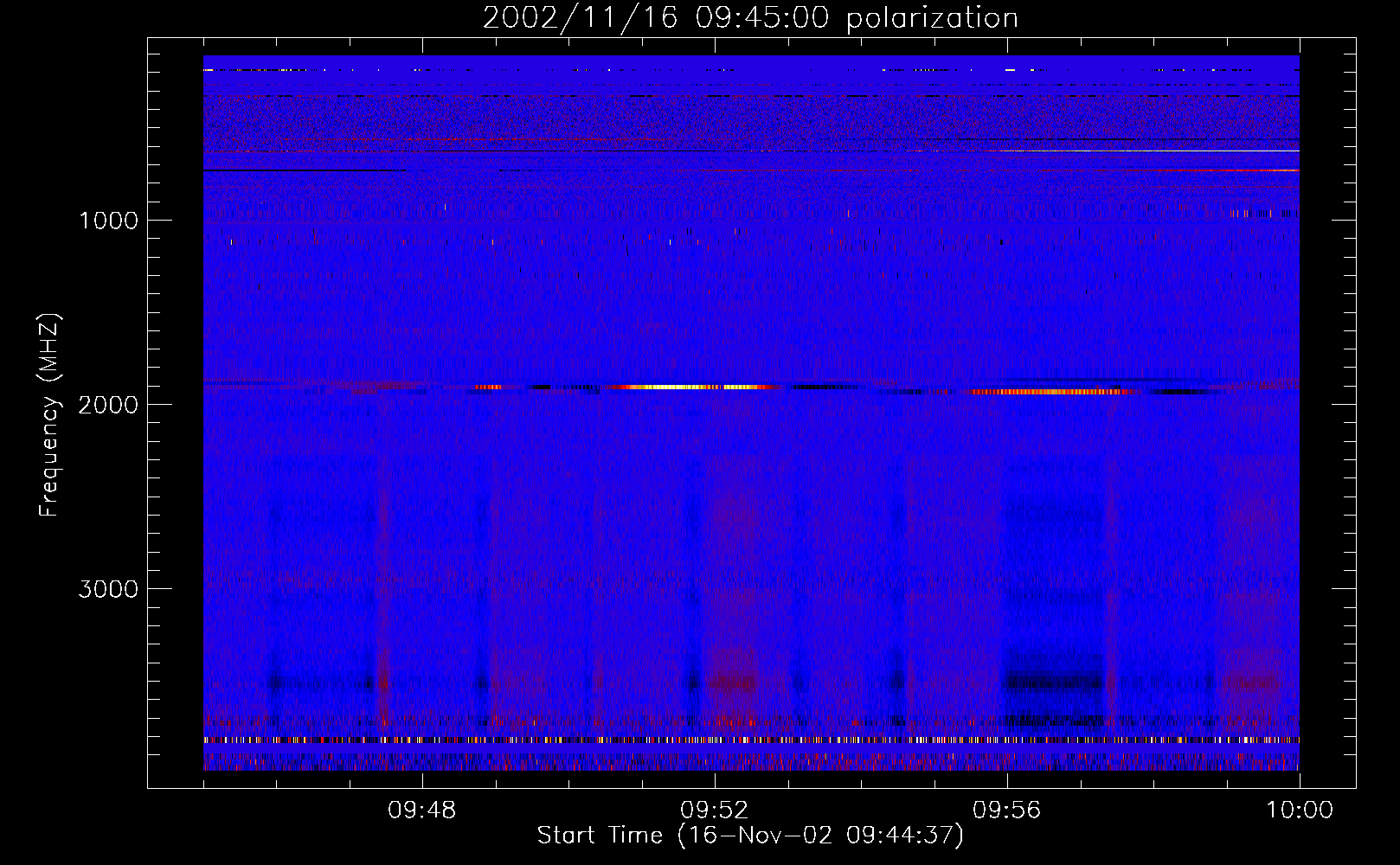Click the 09:52 time tick label

[x=715, y=811]
